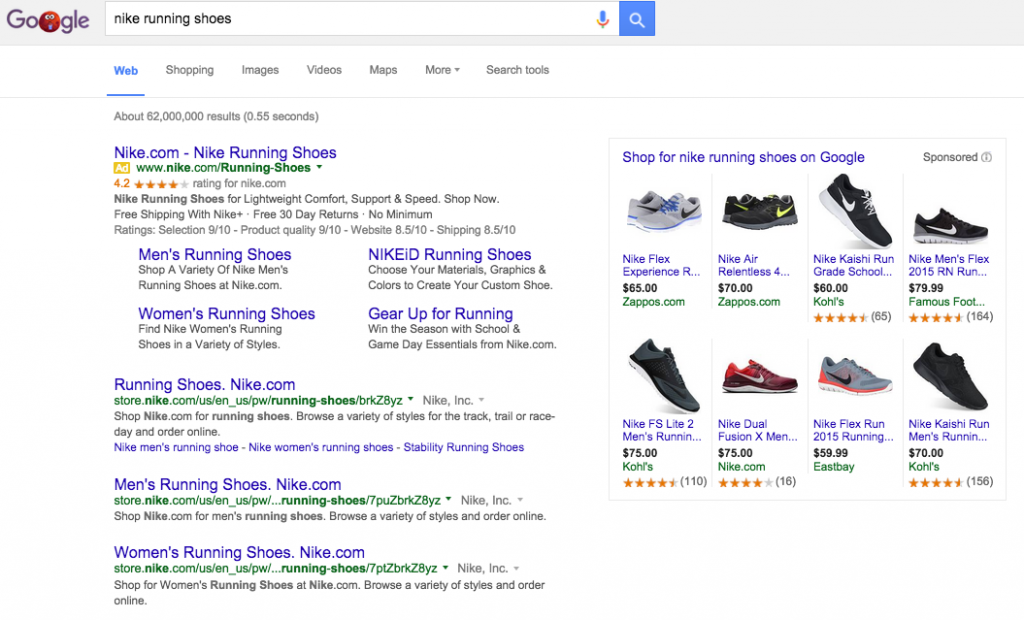Expand arrow after running-shoes/brkZ8yz URL
The image size is (1024, 620).
411,399
